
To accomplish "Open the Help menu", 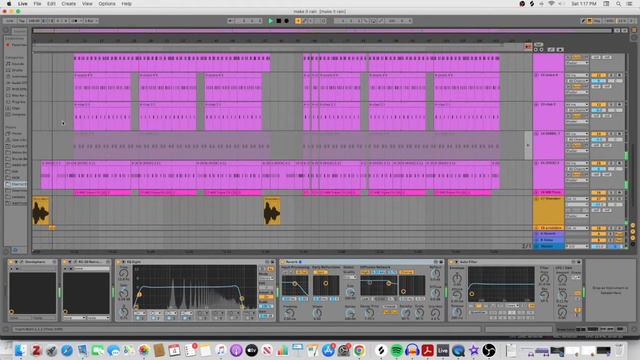I will coord(127,4).
